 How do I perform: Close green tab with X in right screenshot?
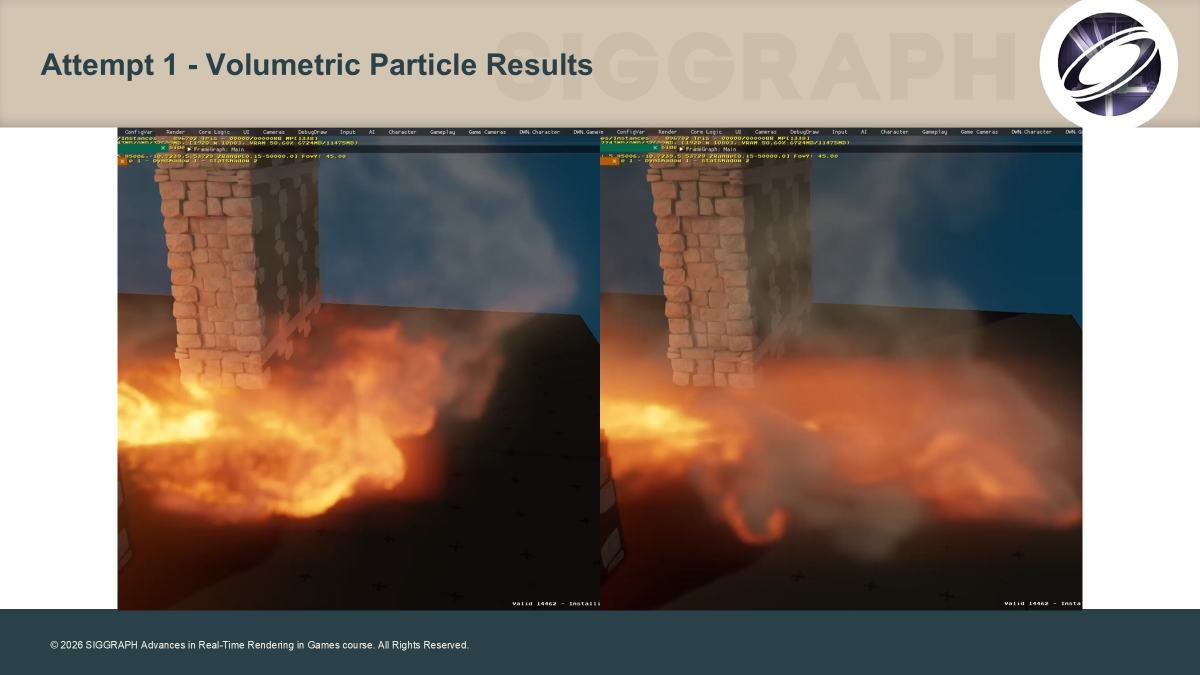655,148
